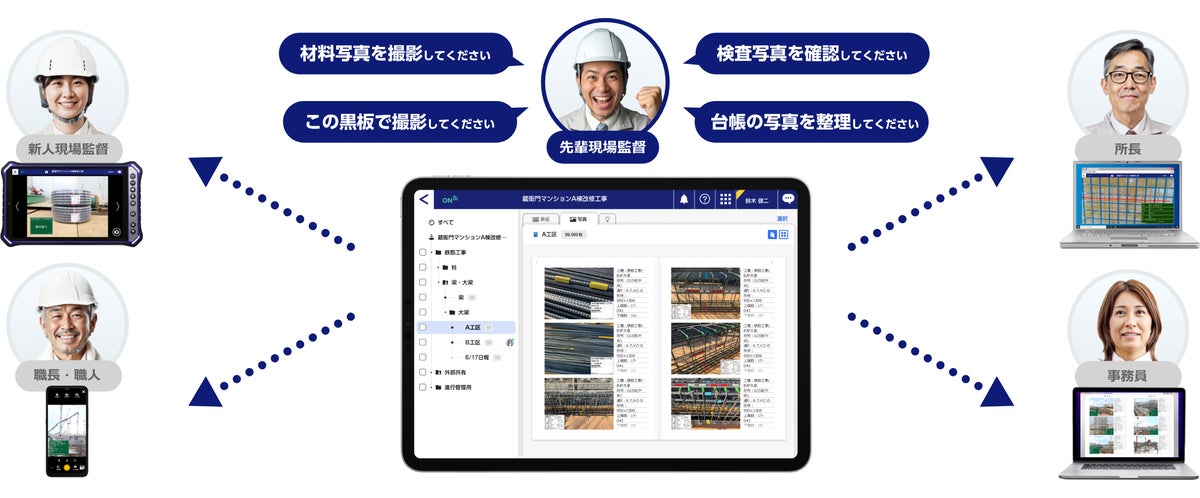Tick the 大梁 checkbox
The height and width of the screenshot is (498, 1200).
point(422,312)
